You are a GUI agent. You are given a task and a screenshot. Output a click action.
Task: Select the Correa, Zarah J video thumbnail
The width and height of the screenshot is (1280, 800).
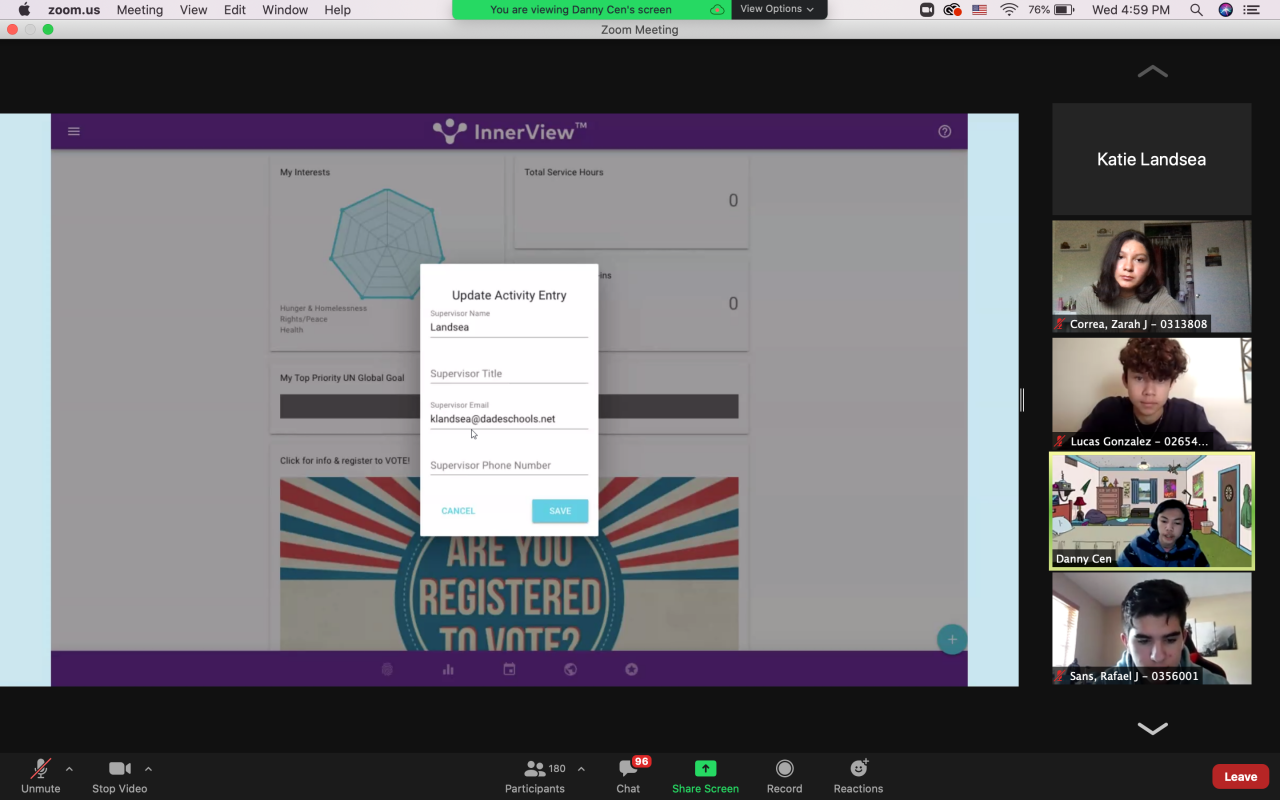coord(1152,276)
